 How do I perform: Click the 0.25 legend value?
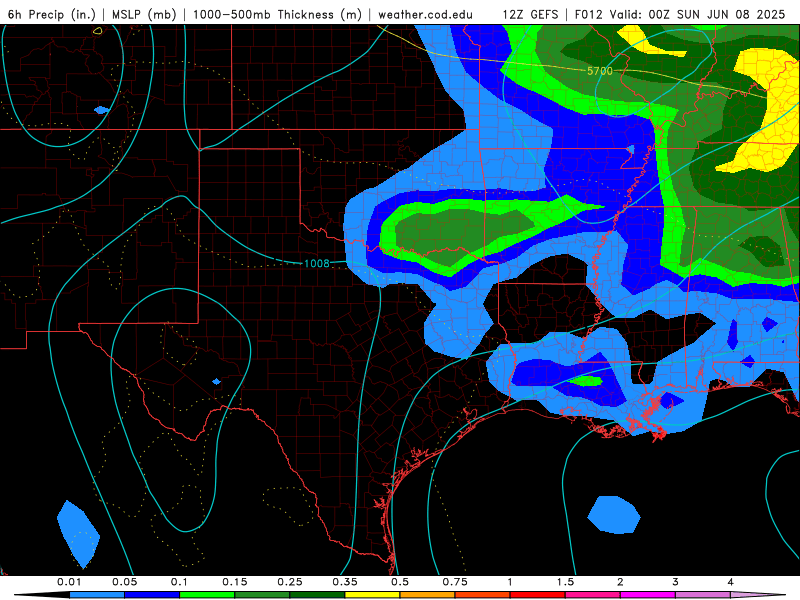(x=290, y=582)
